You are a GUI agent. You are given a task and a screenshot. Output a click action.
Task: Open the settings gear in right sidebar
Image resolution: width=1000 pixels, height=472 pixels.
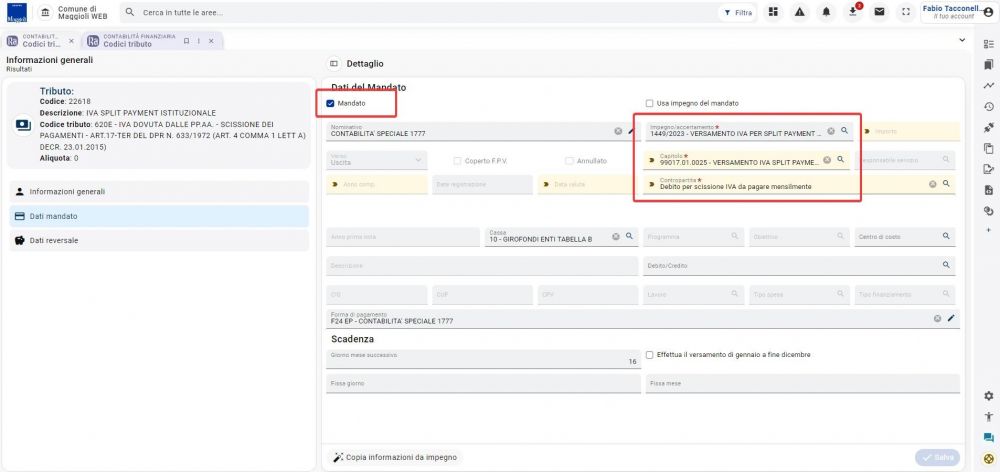point(989,396)
